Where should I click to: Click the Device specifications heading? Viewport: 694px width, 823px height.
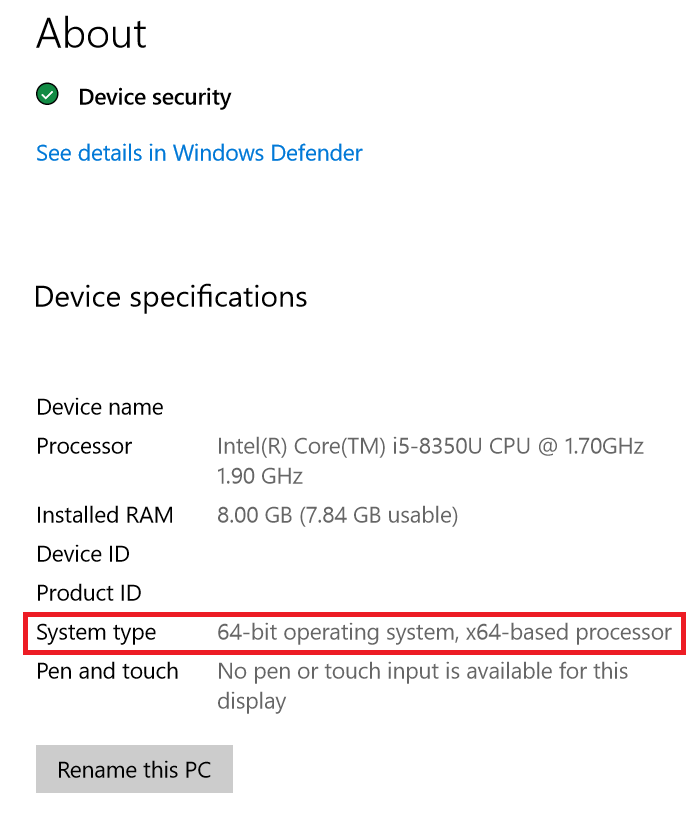(x=171, y=297)
